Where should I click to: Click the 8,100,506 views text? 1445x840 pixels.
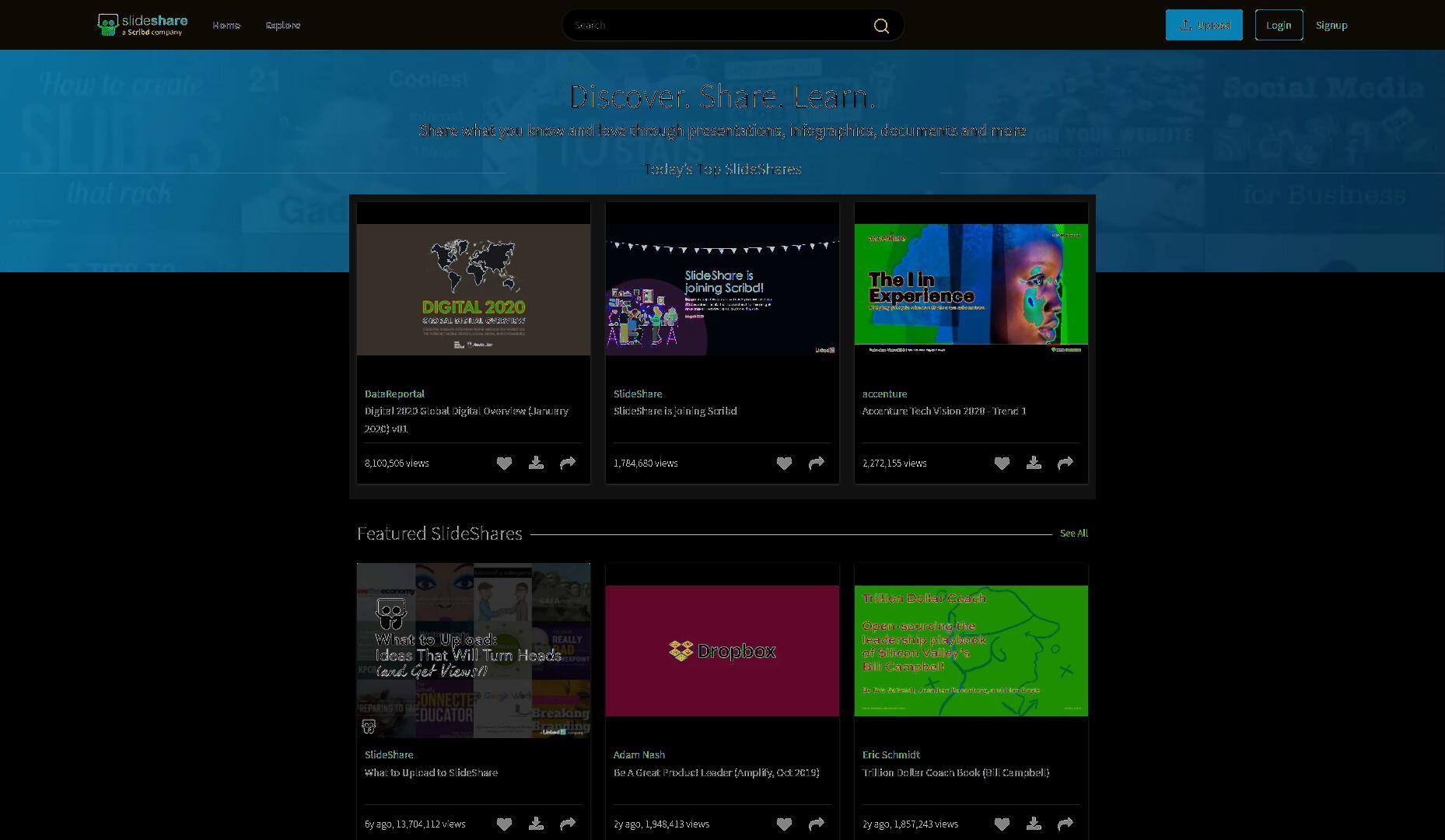pos(397,463)
